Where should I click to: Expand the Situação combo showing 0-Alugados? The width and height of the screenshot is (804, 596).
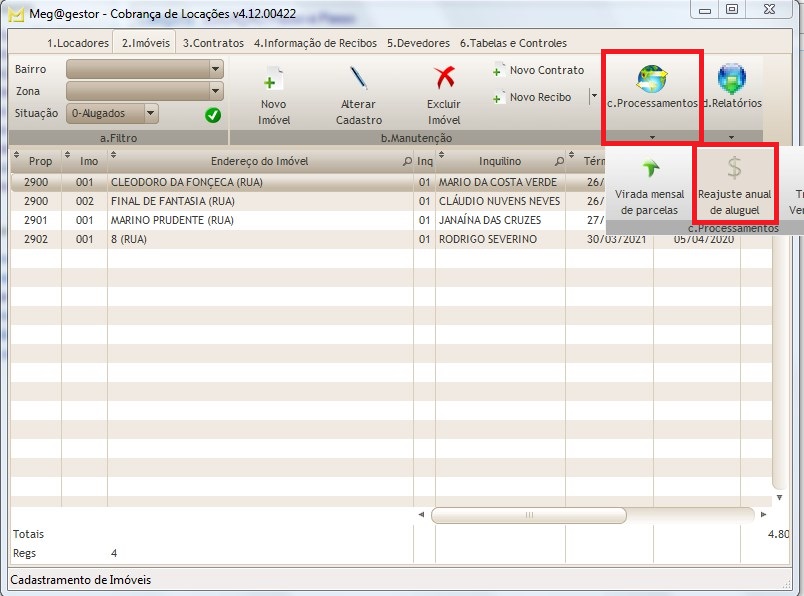pyautogui.click(x=149, y=113)
